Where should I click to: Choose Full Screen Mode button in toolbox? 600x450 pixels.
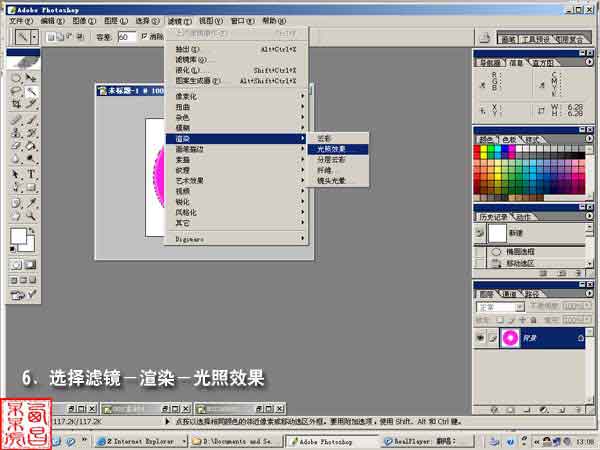pyautogui.click(x=33, y=280)
